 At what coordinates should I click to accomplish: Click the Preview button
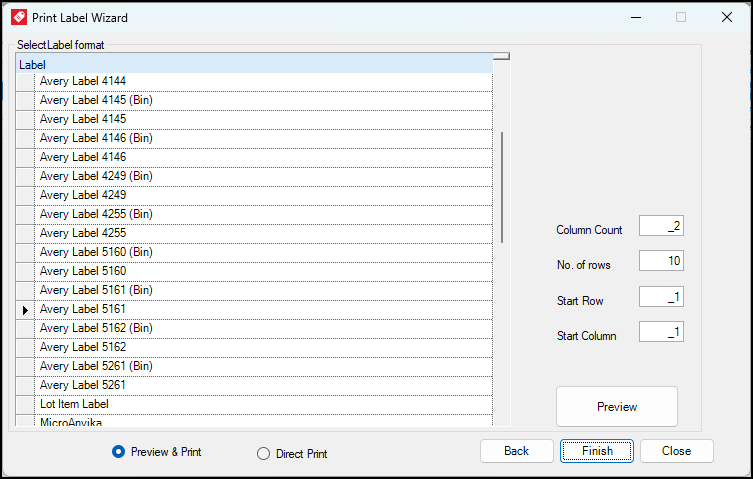click(617, 406)
